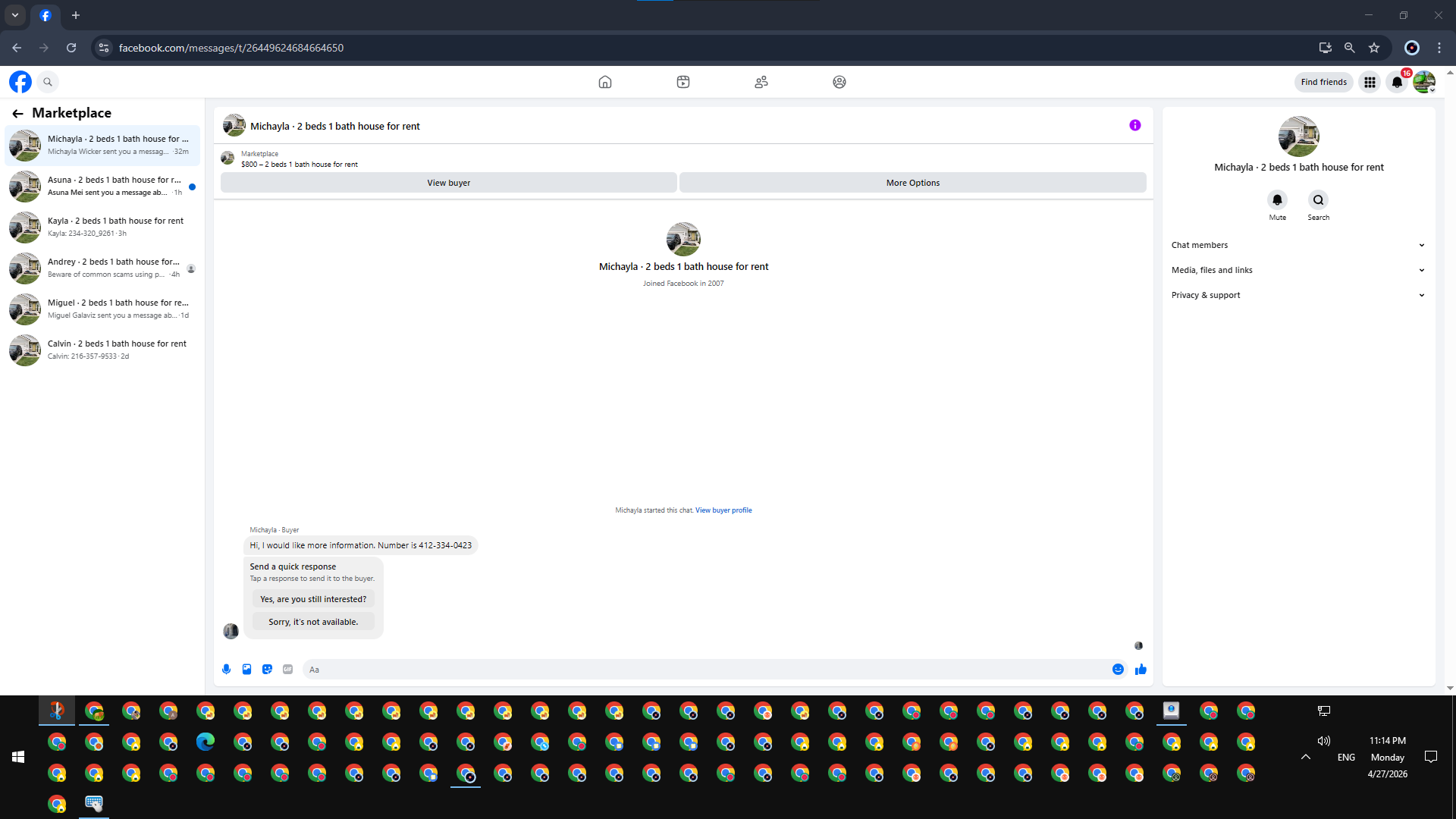Click the header title Michayla listing name

click(x=335, y=127)
